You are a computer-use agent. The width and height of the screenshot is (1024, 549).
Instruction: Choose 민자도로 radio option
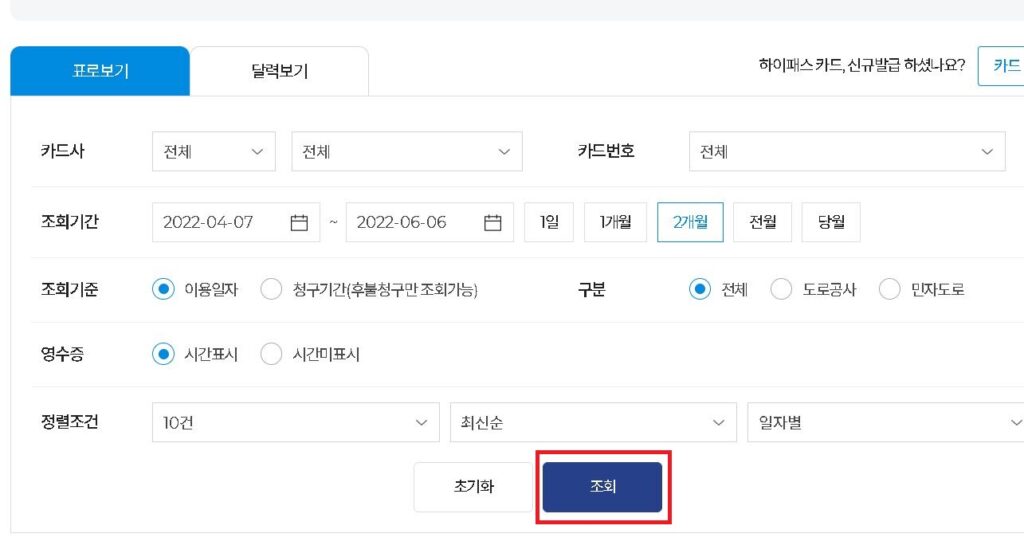click(x=889, y=289)
